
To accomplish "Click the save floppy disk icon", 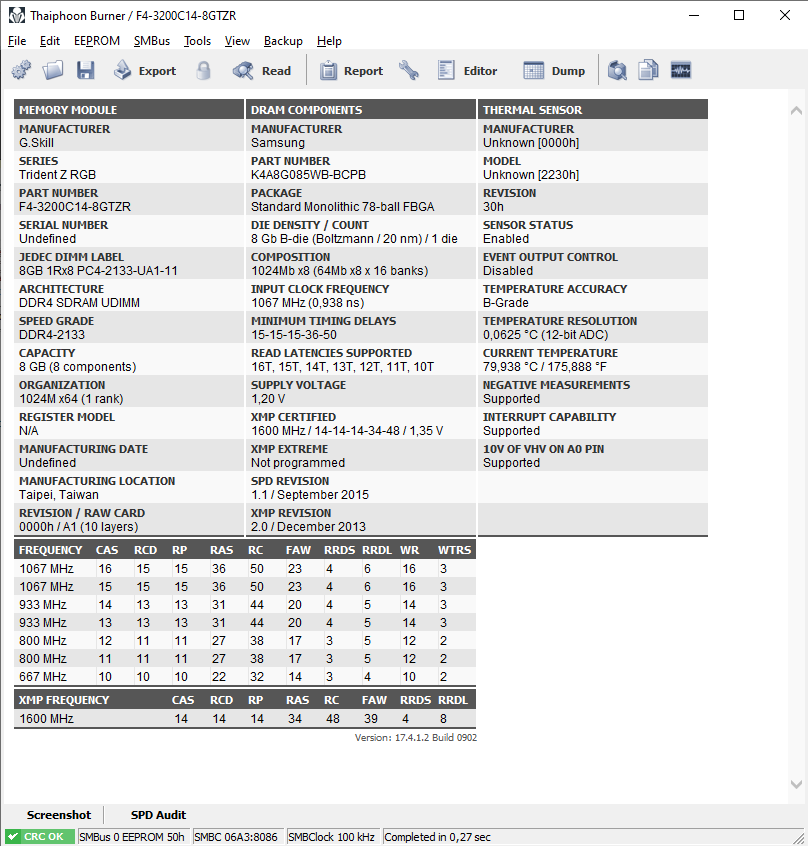I will click(85, 71).
